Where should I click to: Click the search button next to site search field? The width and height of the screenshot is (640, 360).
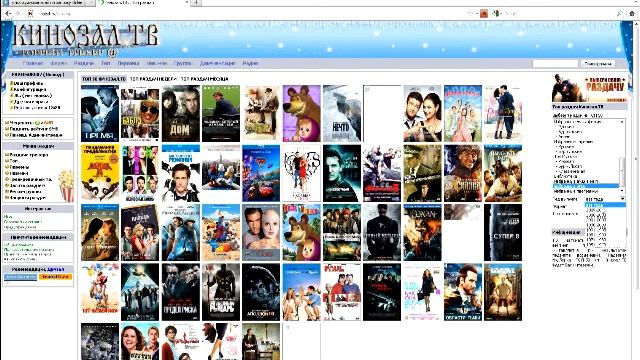[x=598, y=64]
